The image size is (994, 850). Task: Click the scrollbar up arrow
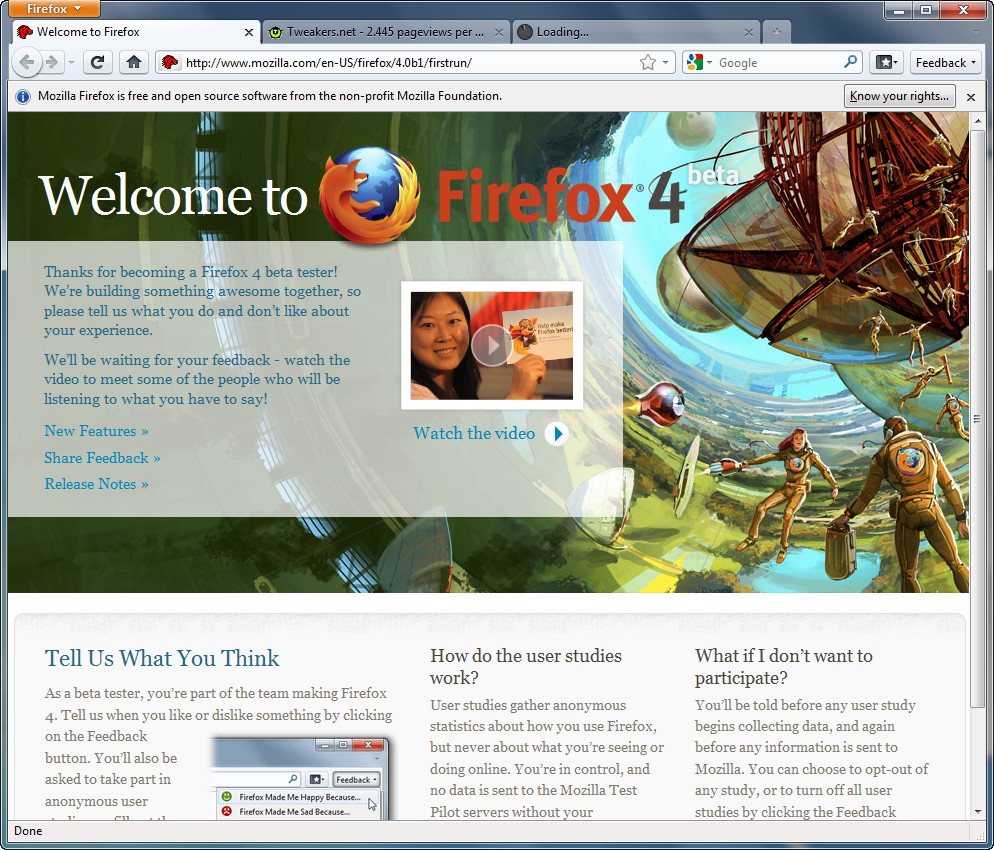coord(978,120)
